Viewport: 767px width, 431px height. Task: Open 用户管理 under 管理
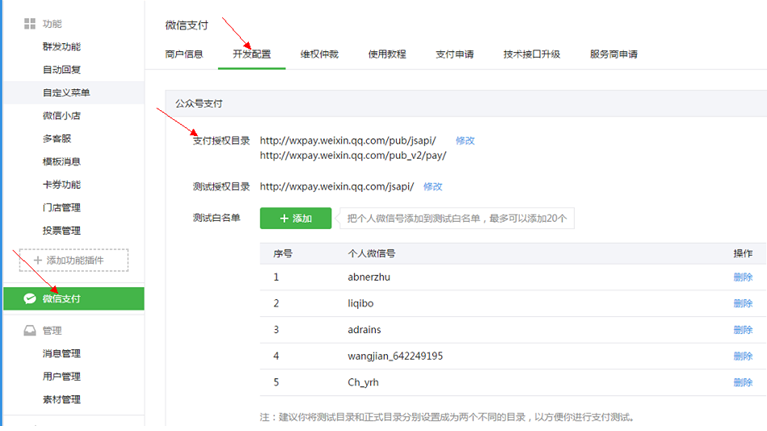click(x=62, y=376)
